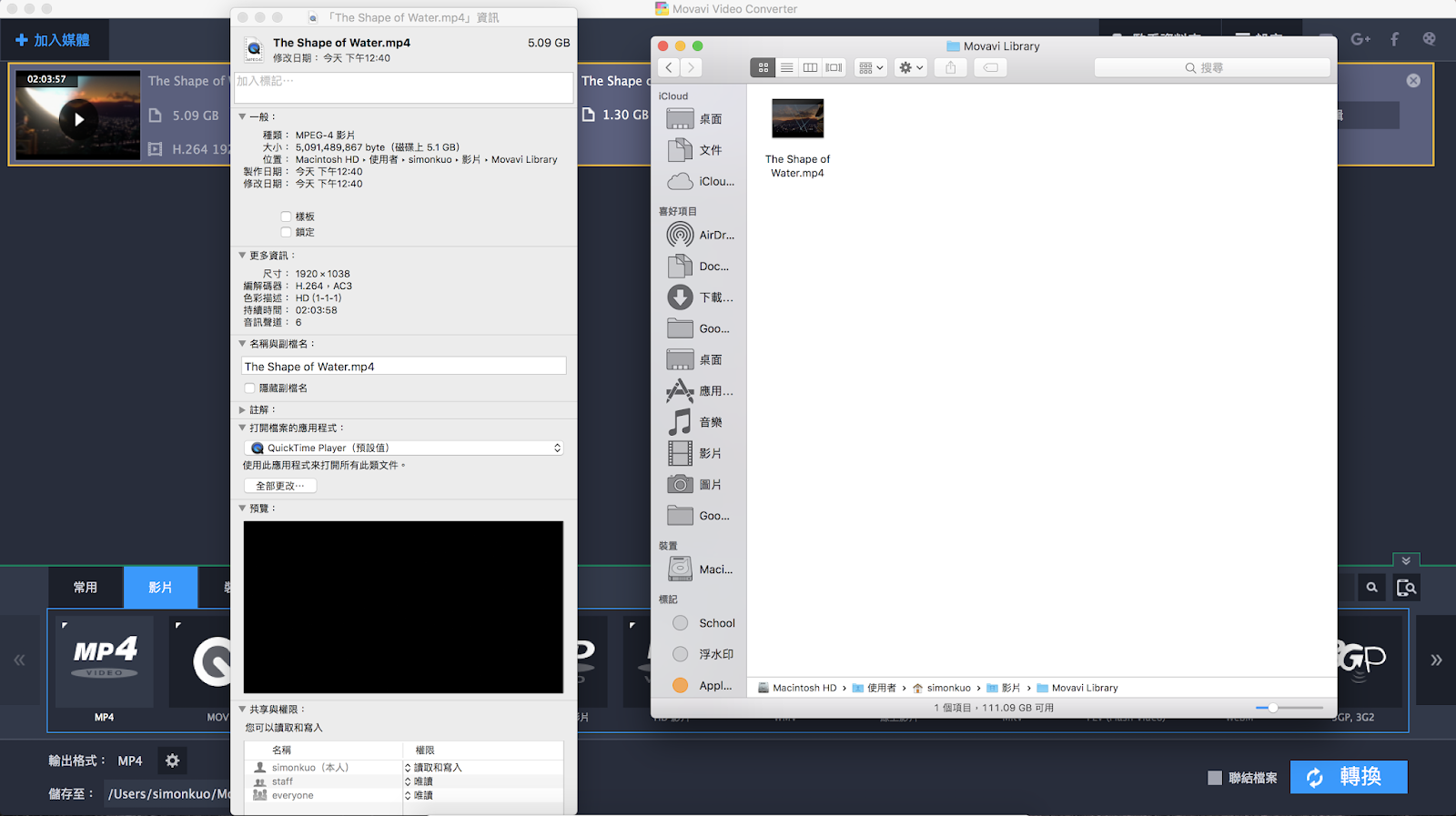The height and width of the screenshot is (816, 1456).
Task: Switch Finder to column view
Action: (810, 67)
